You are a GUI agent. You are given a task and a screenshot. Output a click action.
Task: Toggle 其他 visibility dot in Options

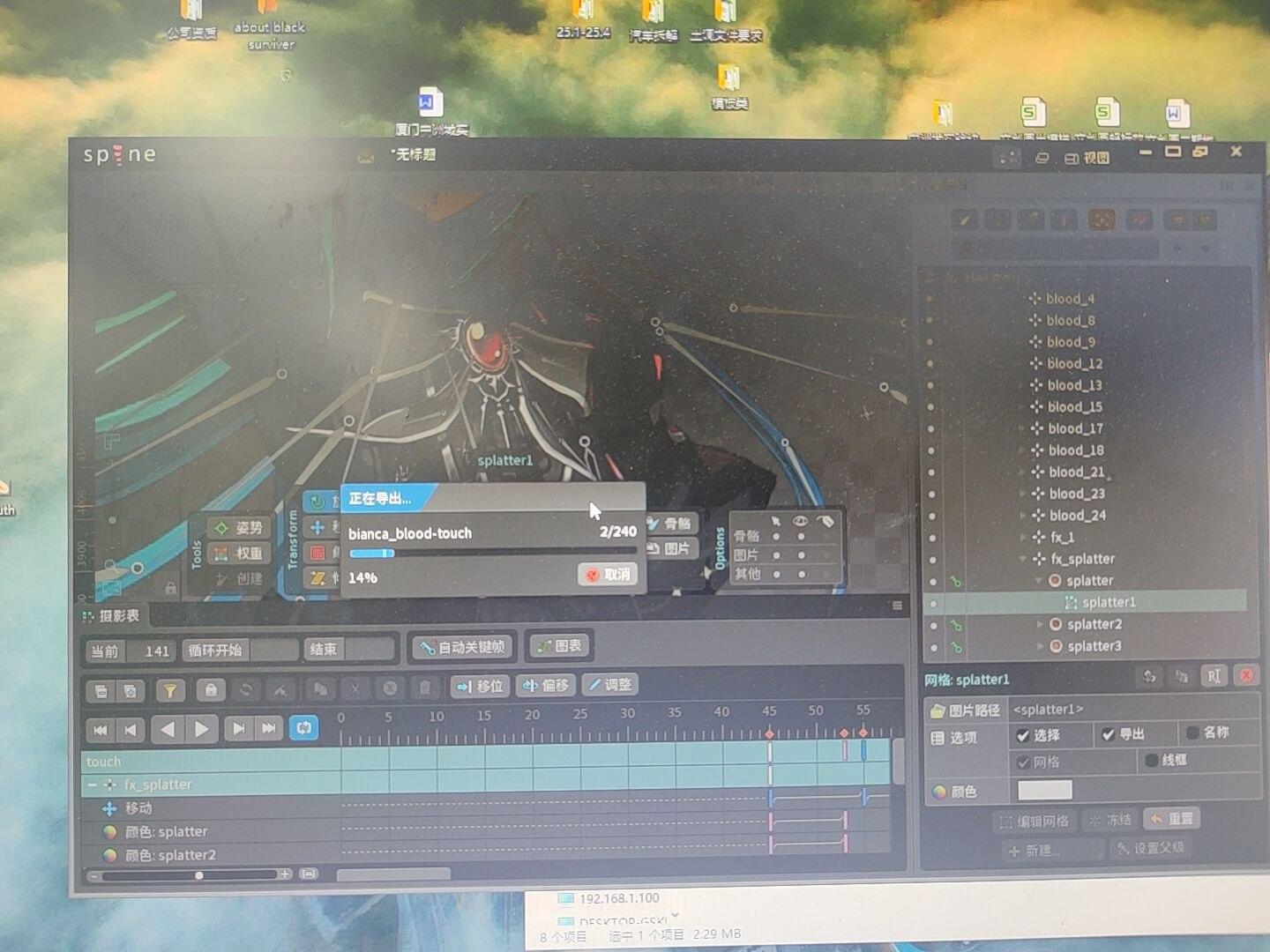click(801, 574)
